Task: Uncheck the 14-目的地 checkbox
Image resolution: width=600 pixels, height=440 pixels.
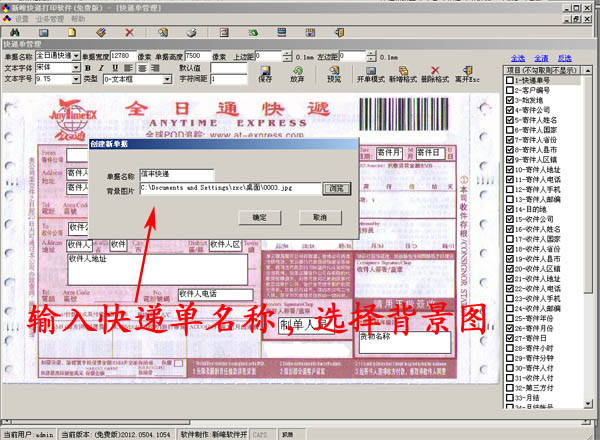Action: [510, 209]
